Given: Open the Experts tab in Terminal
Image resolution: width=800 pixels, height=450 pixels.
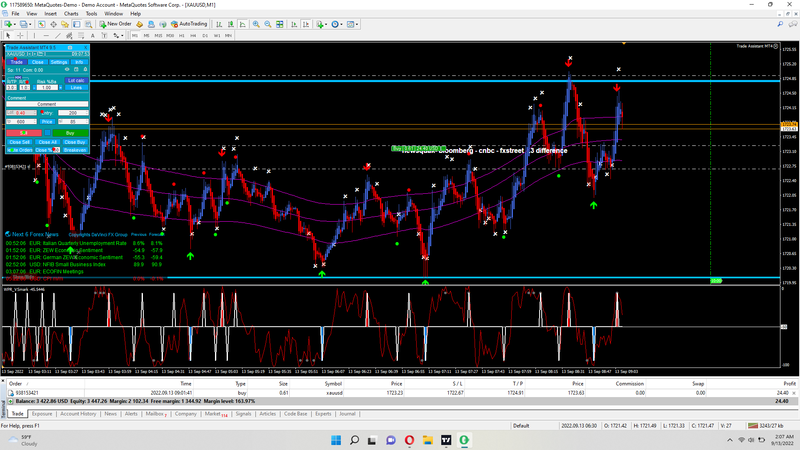Looking at the screenshot, I should (x=324, y=413).
